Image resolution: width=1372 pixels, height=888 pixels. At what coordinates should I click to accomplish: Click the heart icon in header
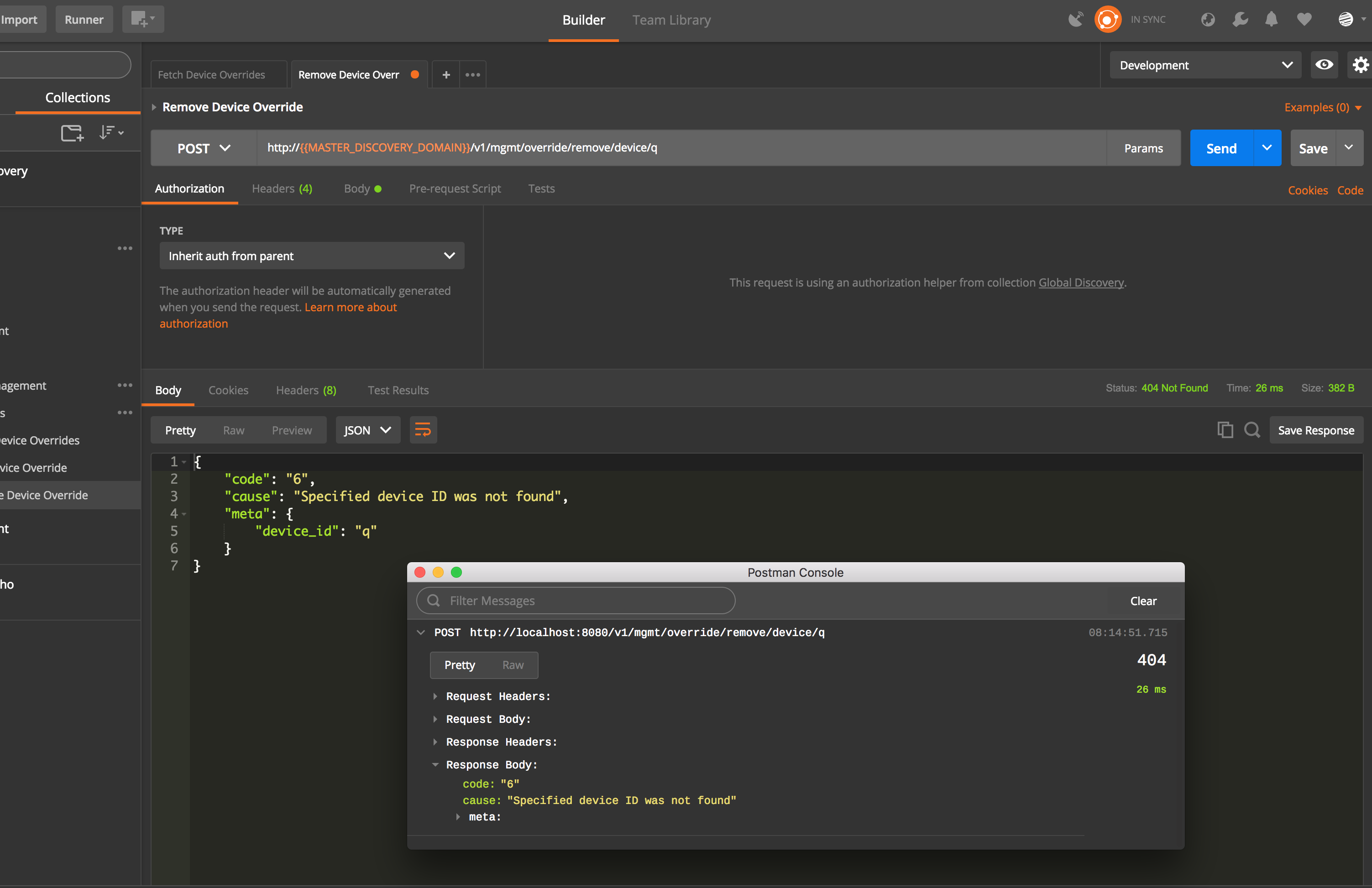1304,19
